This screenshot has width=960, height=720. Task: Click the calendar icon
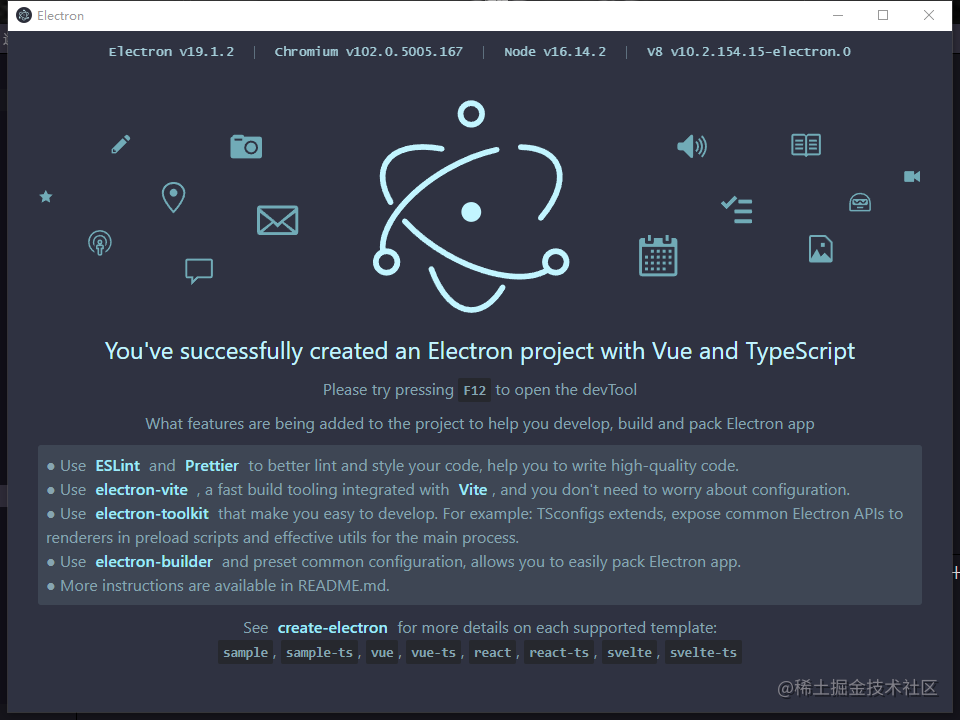[x=658, y=256]
